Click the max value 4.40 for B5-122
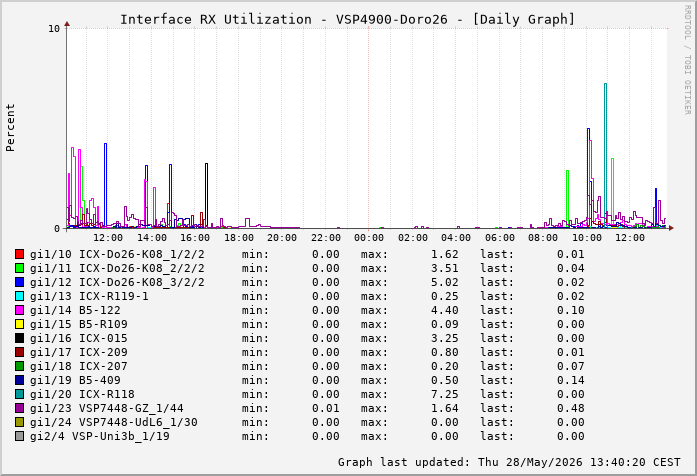 click(x=445, y=310)
